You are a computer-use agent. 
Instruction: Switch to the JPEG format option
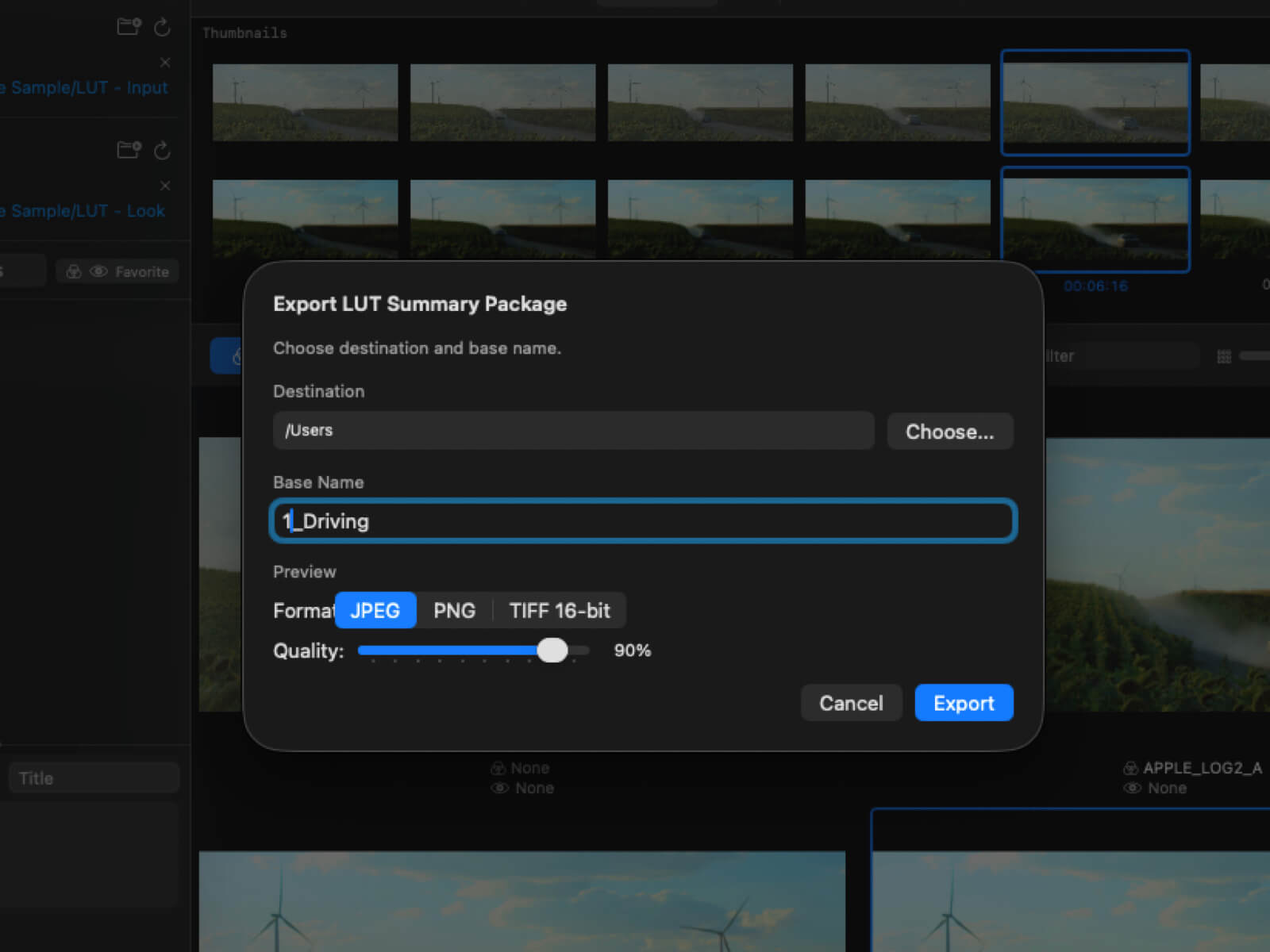tap(375, 610)
